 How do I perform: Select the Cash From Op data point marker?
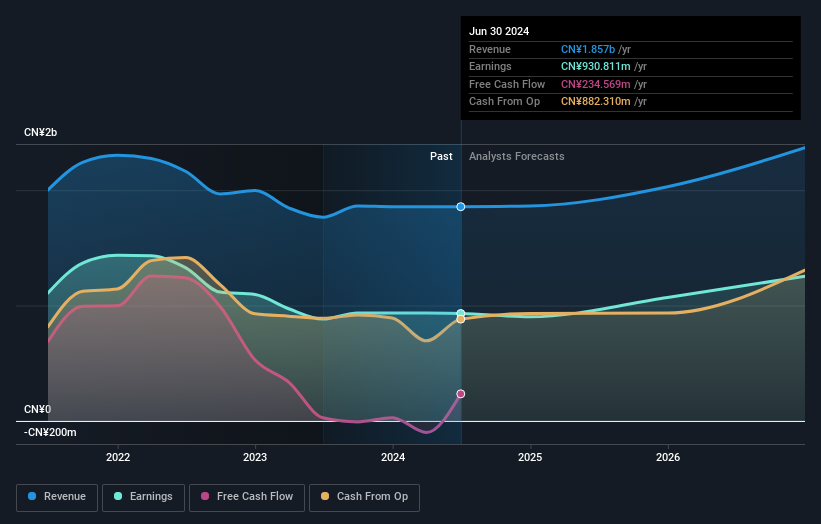(x=461, y=319)
